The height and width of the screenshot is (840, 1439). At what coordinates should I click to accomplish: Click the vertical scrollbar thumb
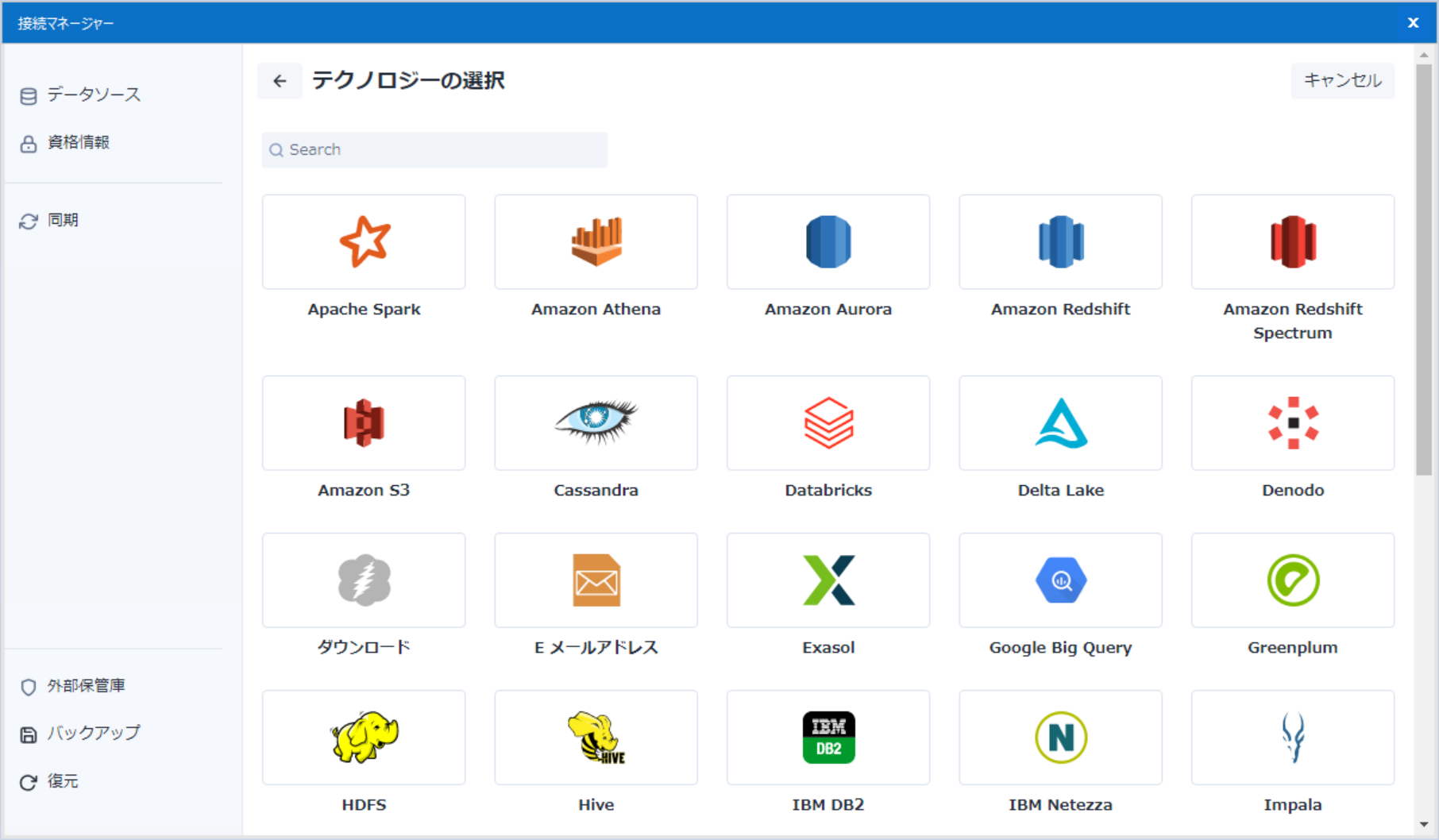[1423, 270]
